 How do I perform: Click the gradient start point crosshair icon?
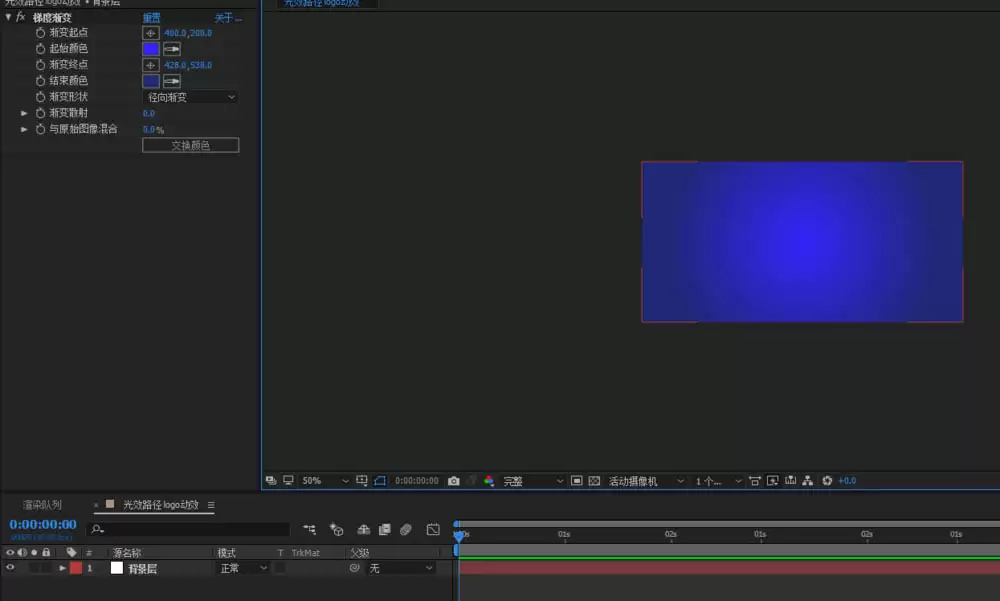click(x=151, y=33)
